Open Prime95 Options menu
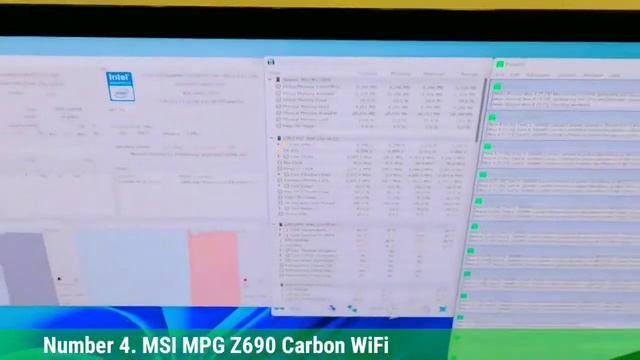 click(x=567, y=76)
